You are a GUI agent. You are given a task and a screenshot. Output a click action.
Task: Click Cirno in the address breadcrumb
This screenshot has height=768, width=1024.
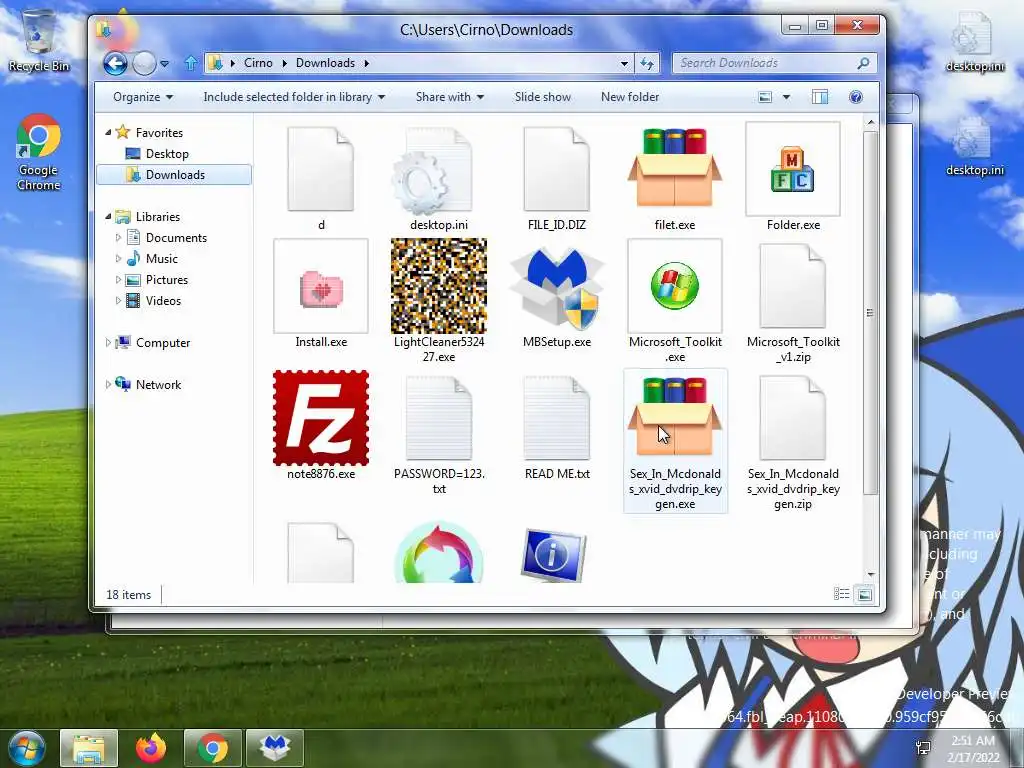258,63
